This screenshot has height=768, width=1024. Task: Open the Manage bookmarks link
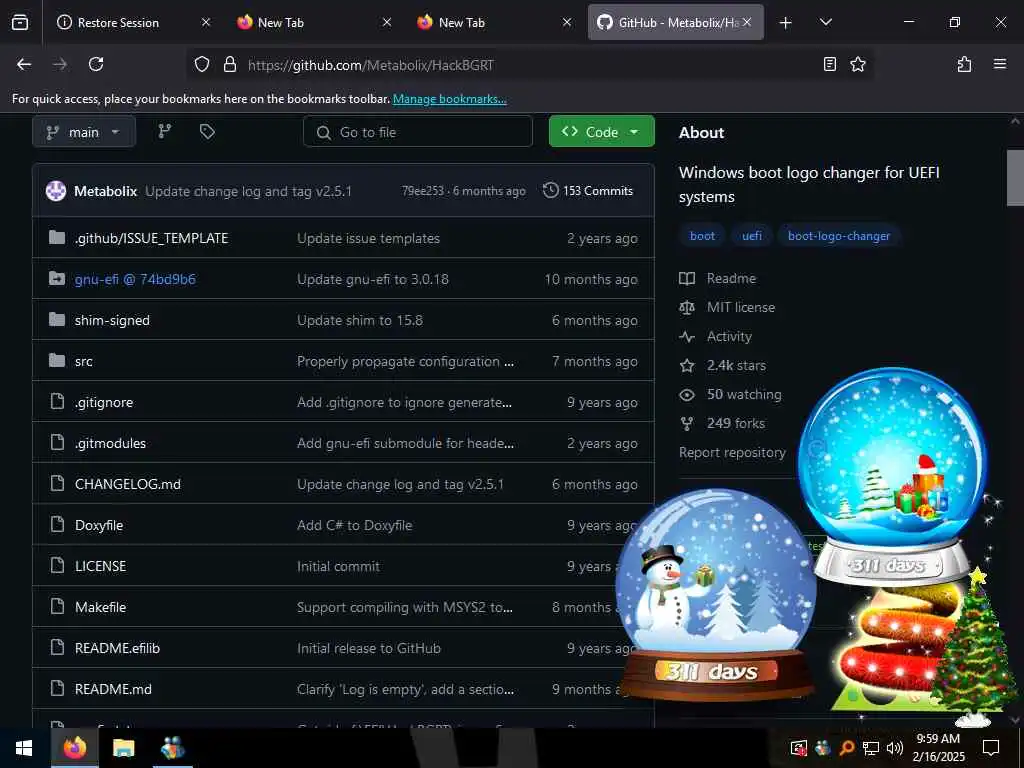tap(449, 99)
